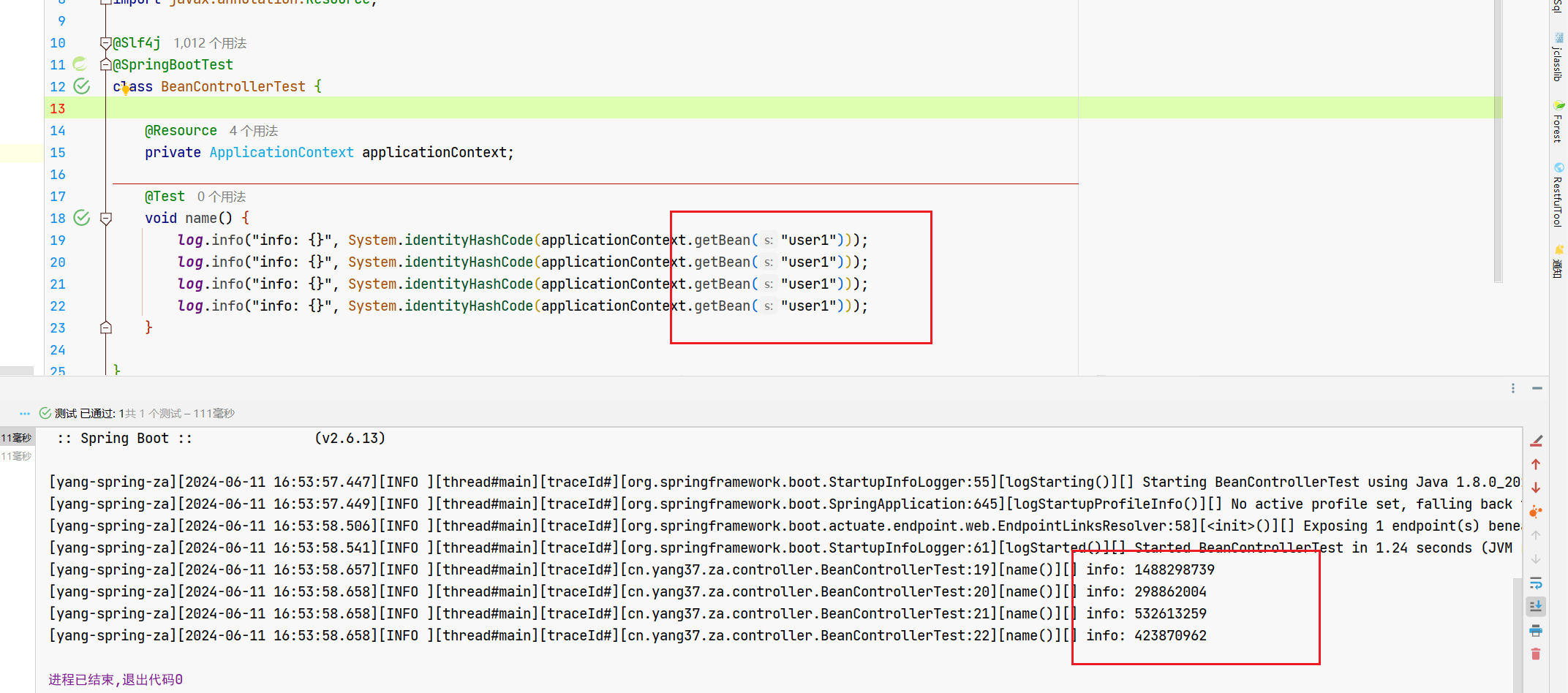The image size is (1568, 693).
Task: Open the Forest tool window
Action: (1558, 122)
